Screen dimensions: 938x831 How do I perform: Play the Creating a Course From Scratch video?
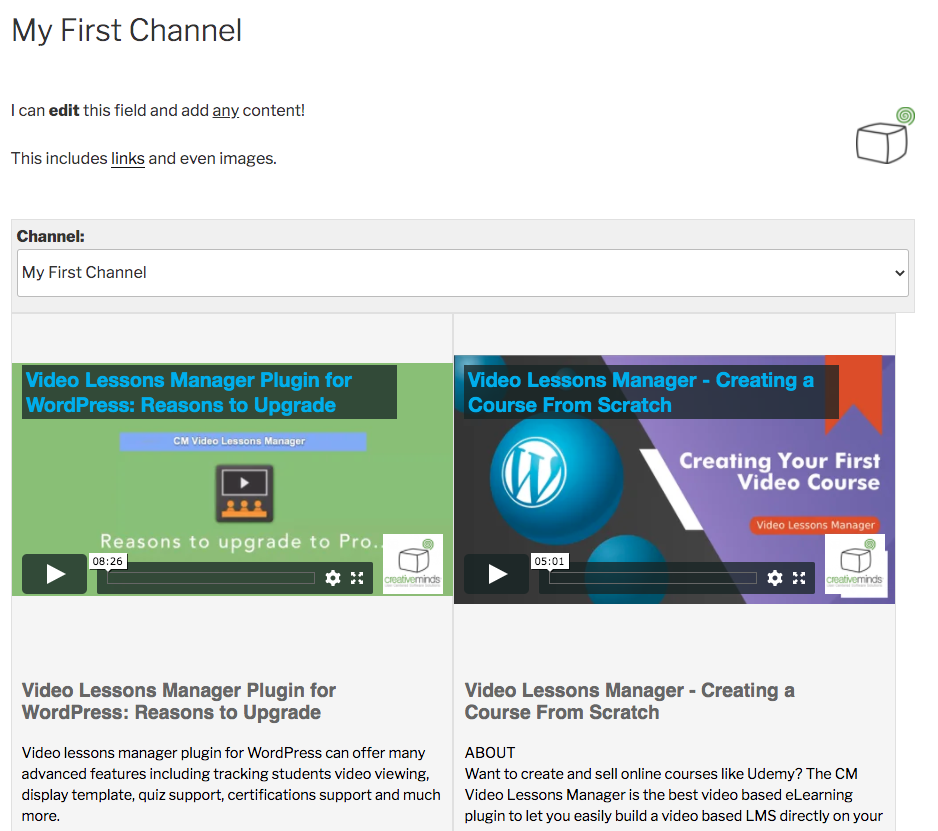[x=497, y=574]
